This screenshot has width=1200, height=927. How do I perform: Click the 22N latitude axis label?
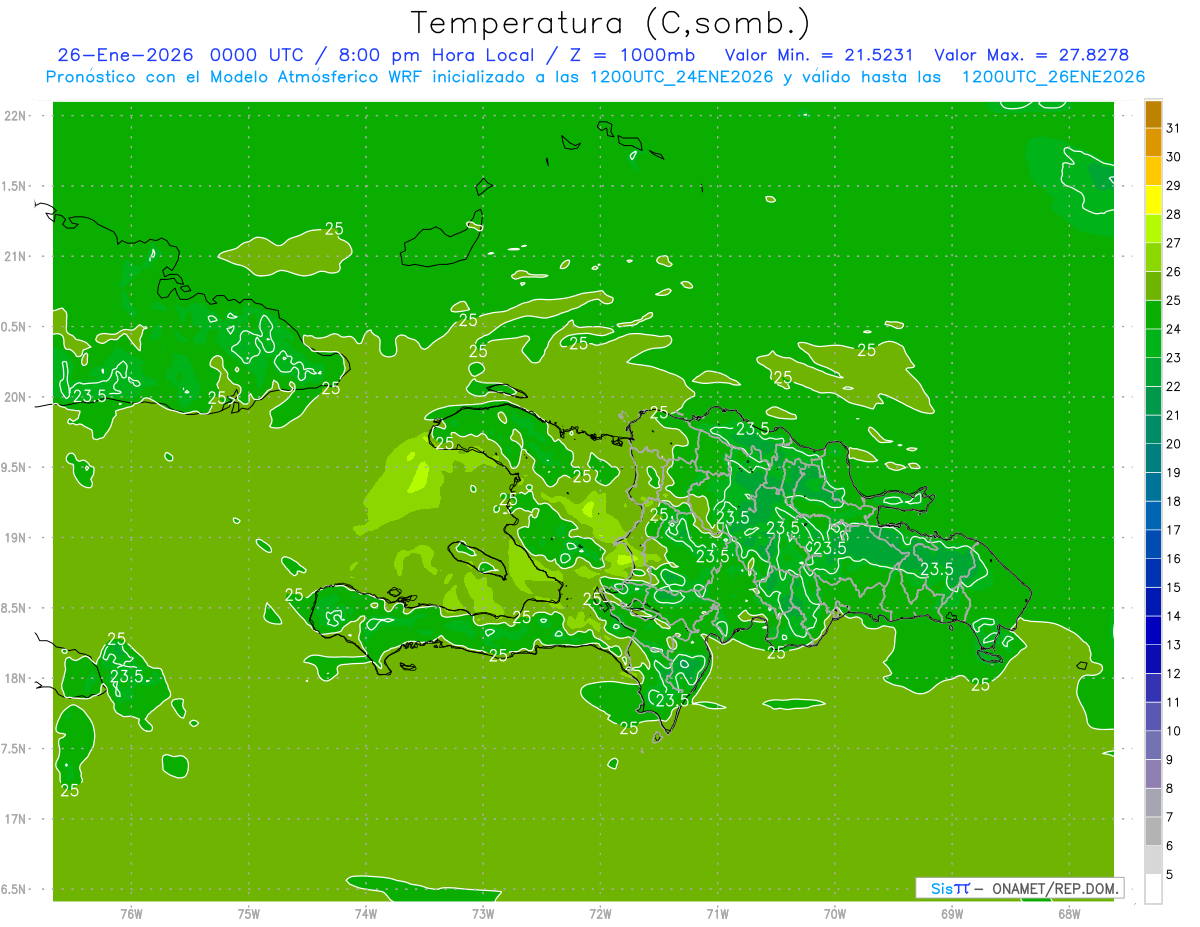pyautogui.click(x=15, y=115)
